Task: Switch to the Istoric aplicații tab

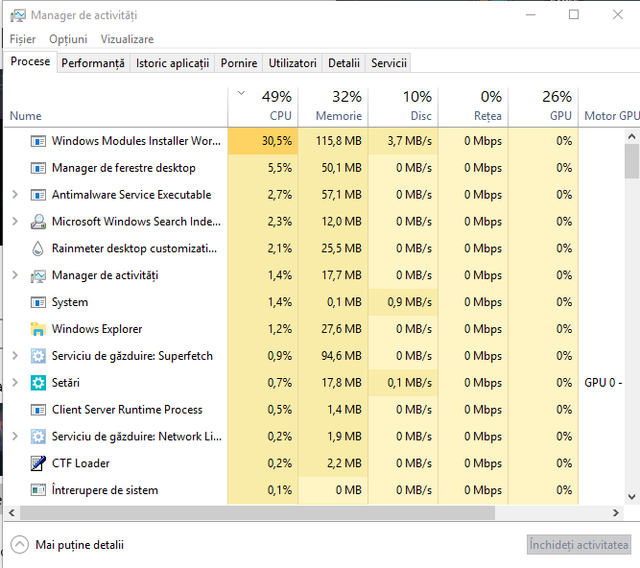Action: [x=172, y=63]
